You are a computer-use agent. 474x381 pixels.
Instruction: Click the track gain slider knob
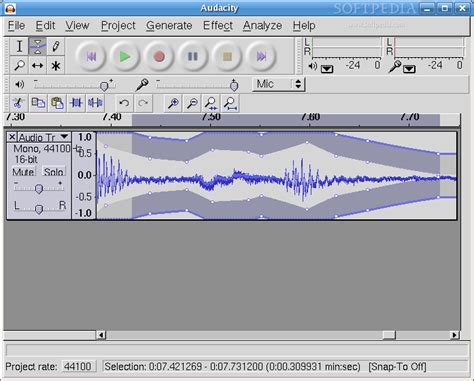(39, 189)
